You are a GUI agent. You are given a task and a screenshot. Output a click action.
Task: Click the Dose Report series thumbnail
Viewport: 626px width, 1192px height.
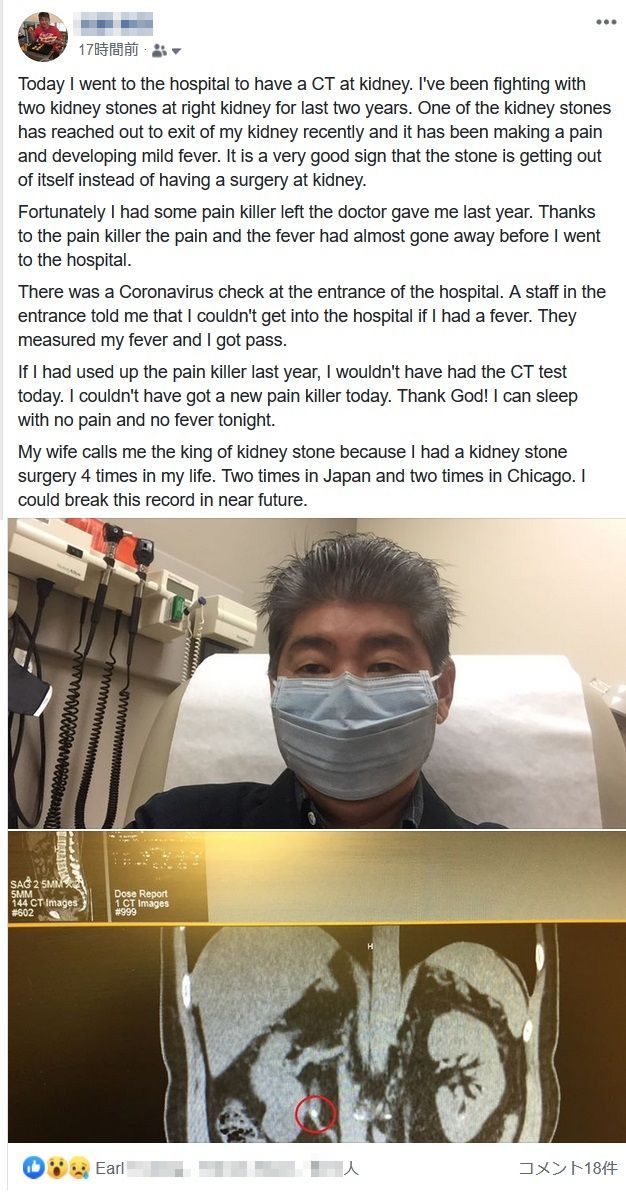click(156, 876)
